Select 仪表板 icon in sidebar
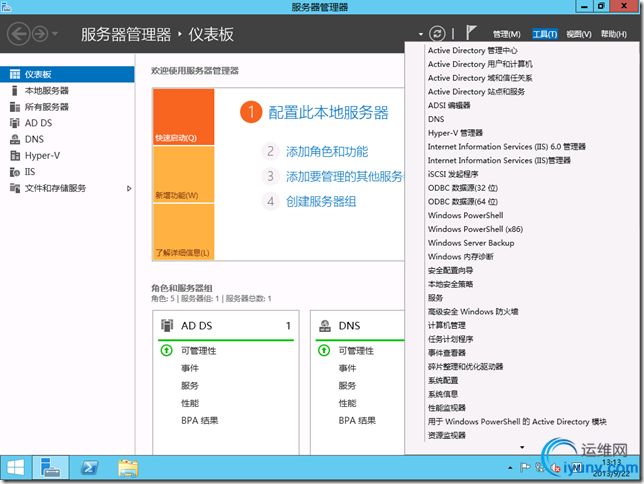 [x=15, y=74]
